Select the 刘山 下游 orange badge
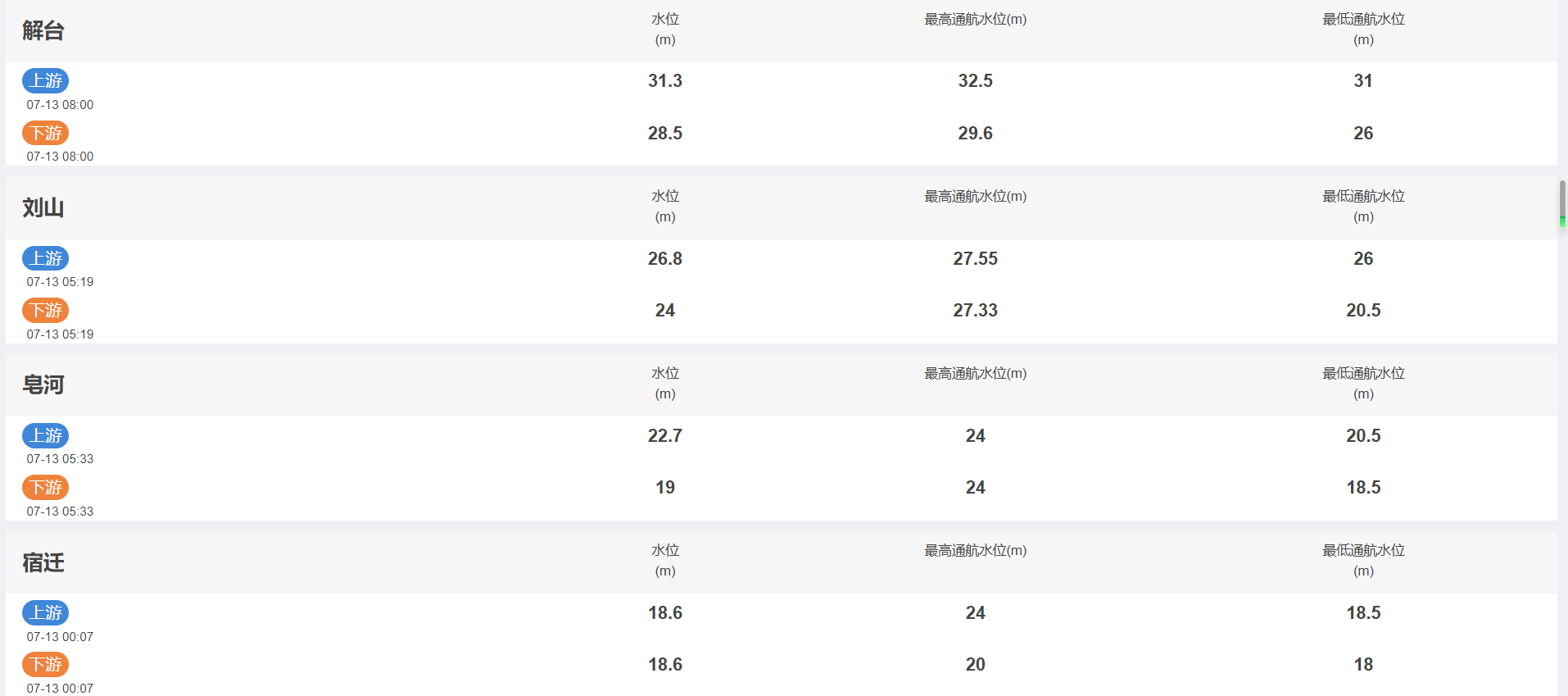The image size is (1568, 696). tap(45, 310)
